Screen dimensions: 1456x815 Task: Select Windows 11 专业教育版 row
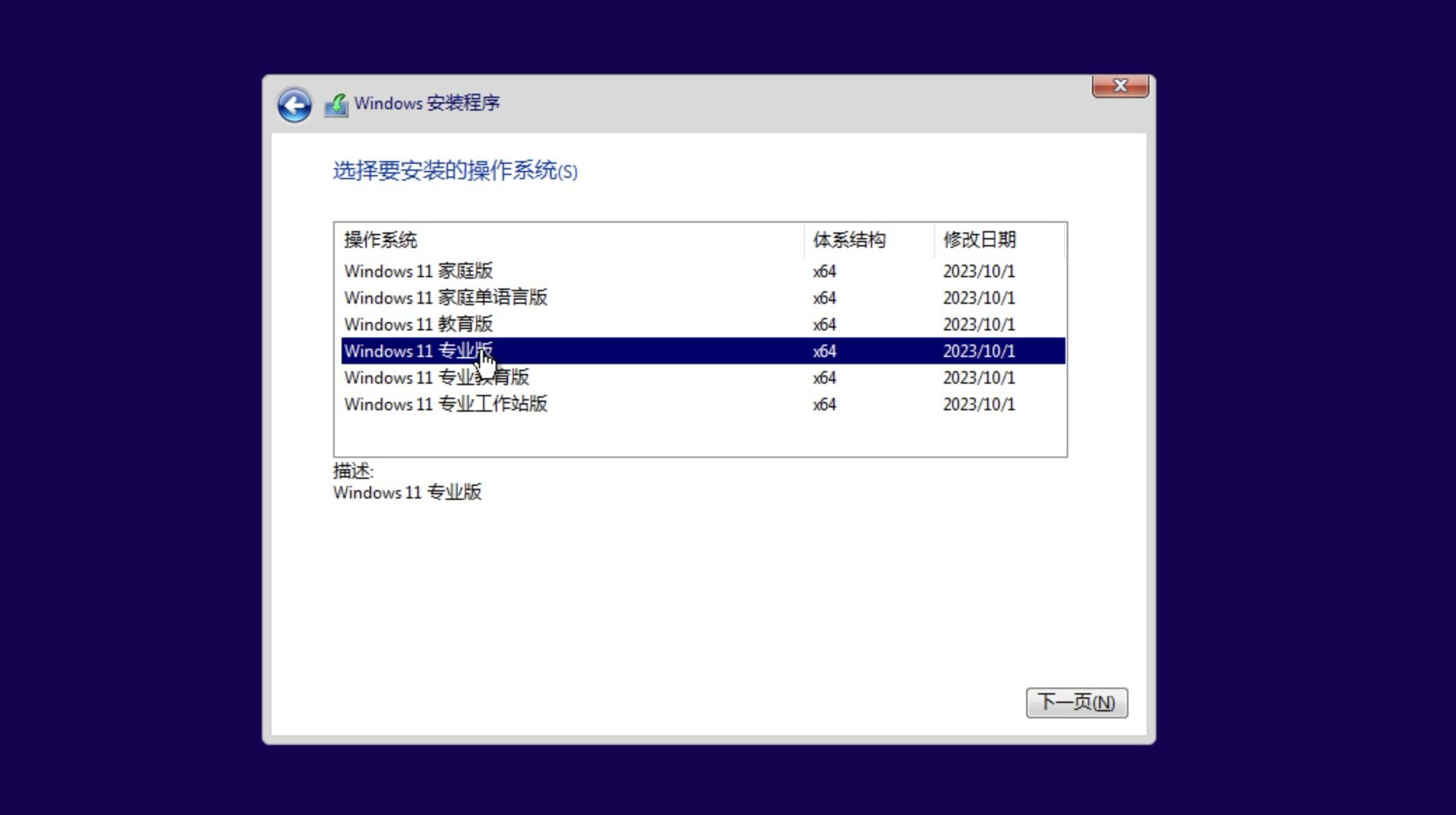703,377
